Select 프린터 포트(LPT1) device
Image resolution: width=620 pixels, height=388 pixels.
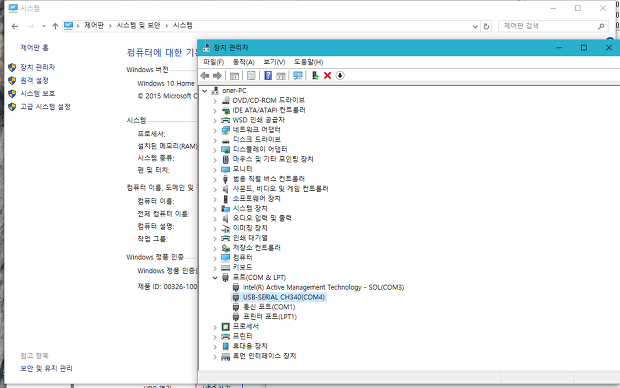click(x=270, y=317)
